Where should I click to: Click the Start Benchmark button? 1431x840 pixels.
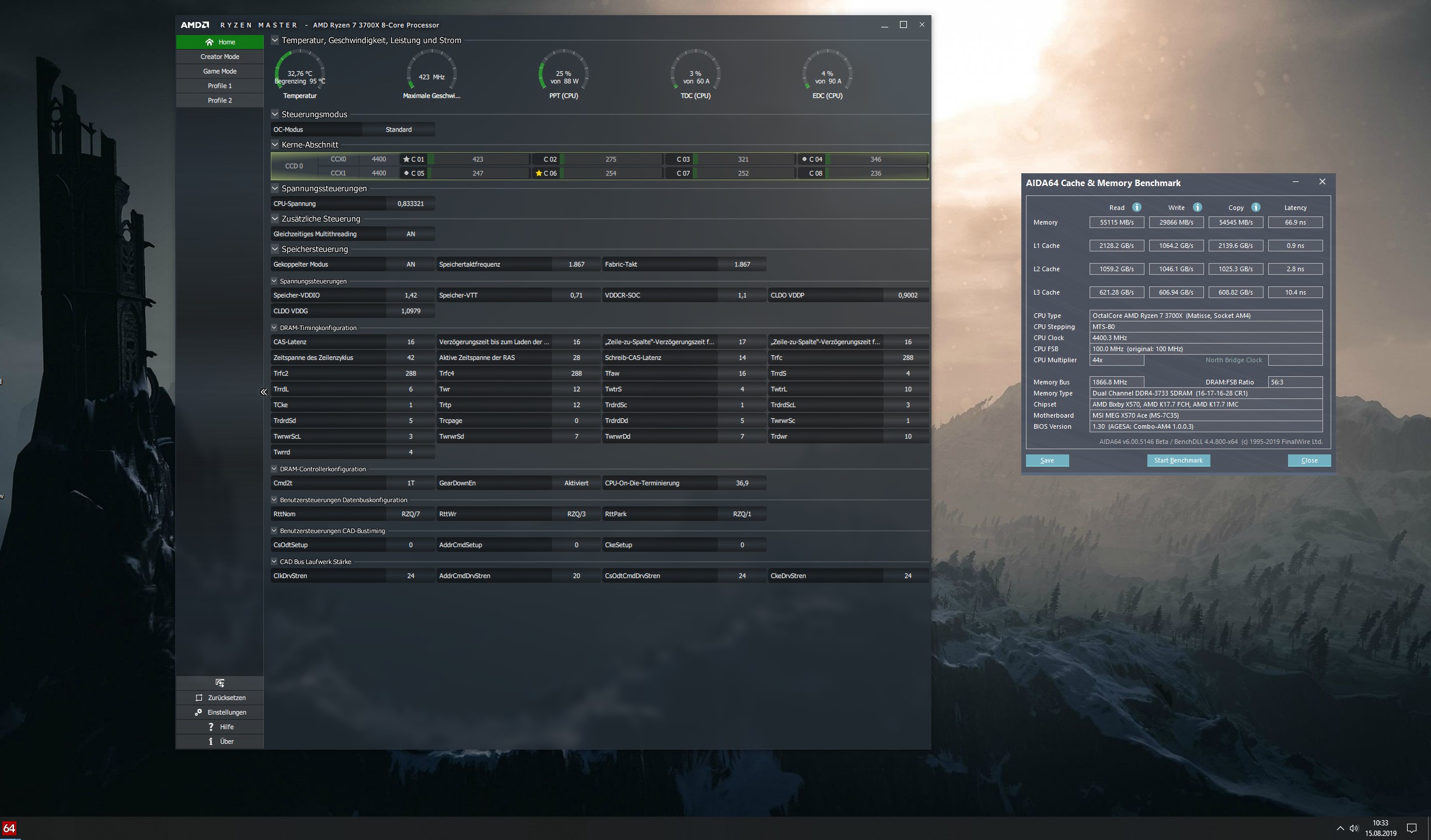(1178, 460)
